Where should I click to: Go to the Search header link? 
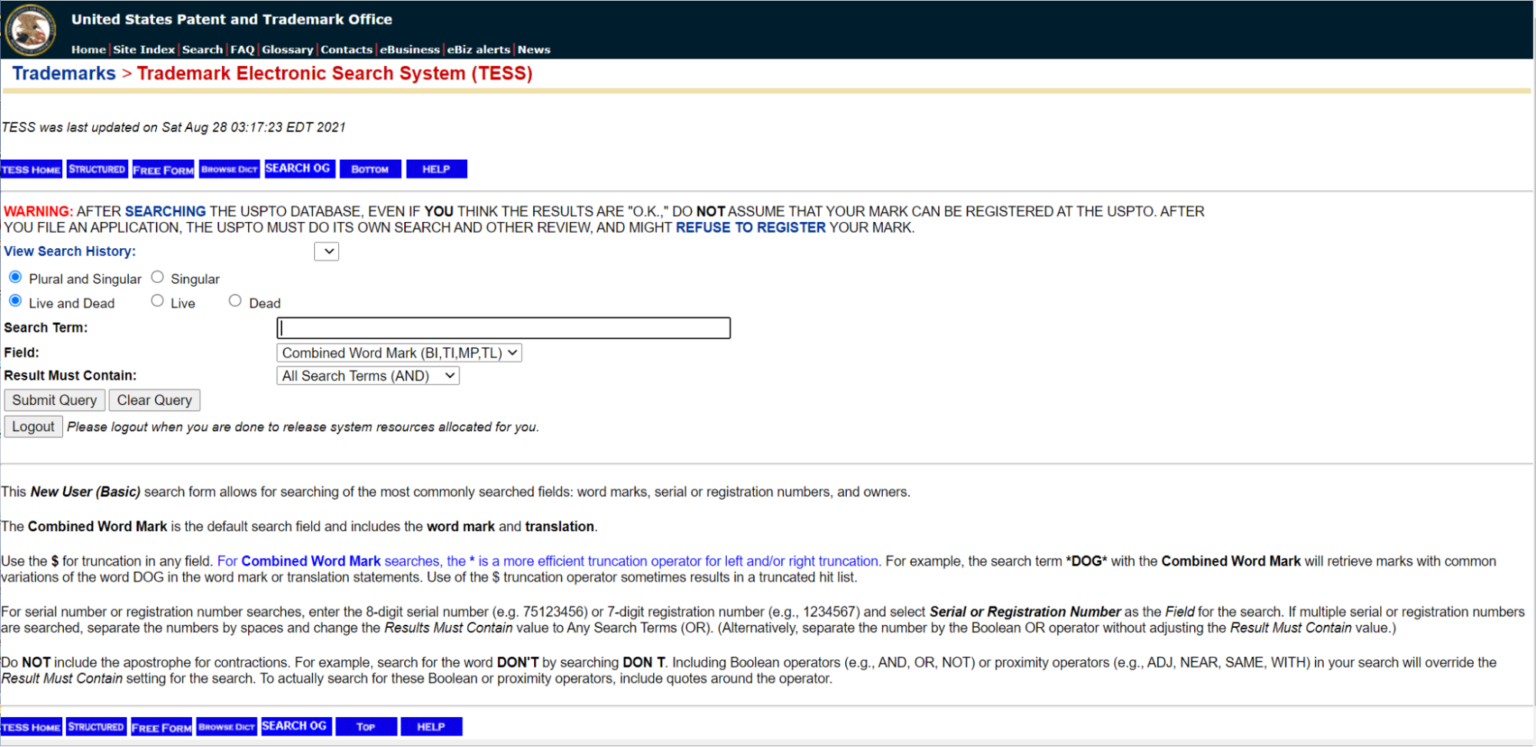[x=203, y=50]
